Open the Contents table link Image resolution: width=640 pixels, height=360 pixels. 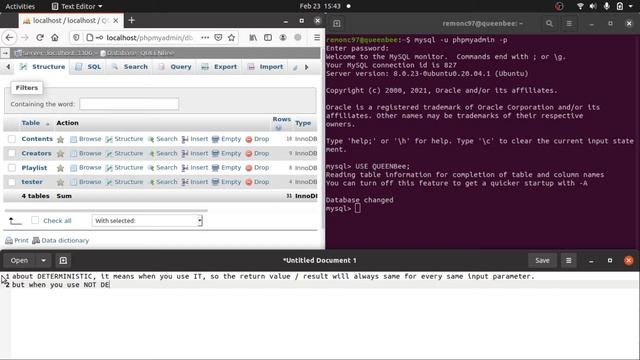point(37,139)
